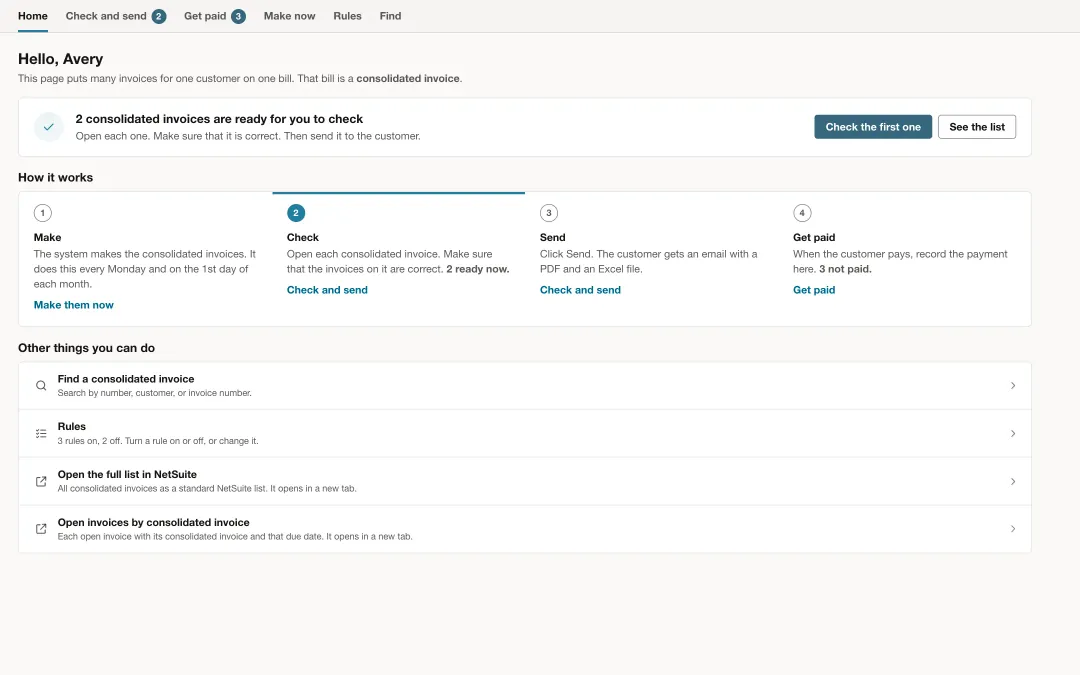Image resolution: width=1080 pixels, height=675 pixels.
Task: Switch to the Home tab
Action: [33, 16]
